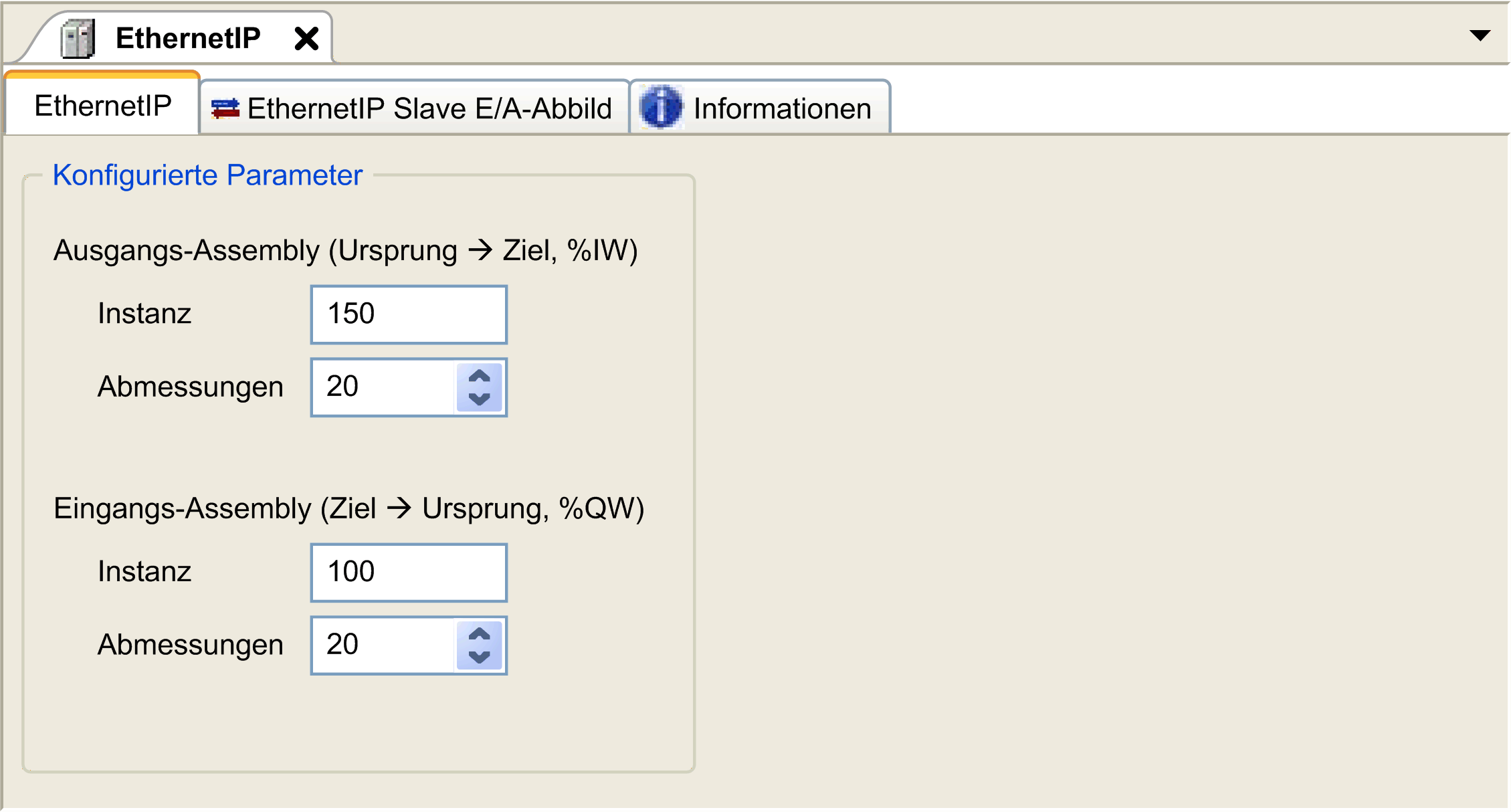Click the Slave E/A-Abbild mapping icon

pyautogui.click(x=225, y=108)
